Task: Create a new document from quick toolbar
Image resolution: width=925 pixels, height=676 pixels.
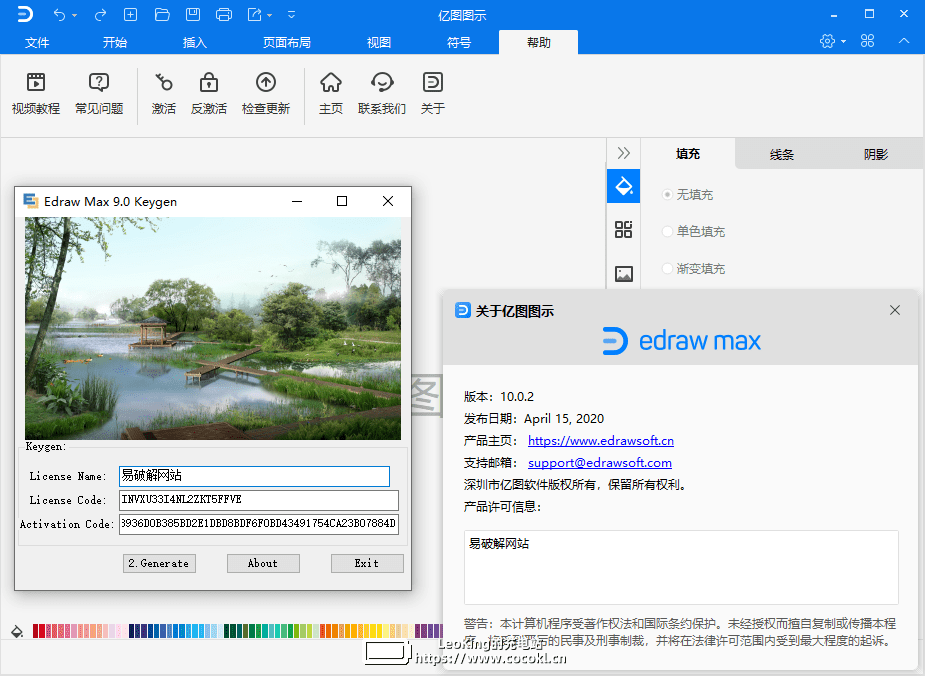Action: coord(130,15)
